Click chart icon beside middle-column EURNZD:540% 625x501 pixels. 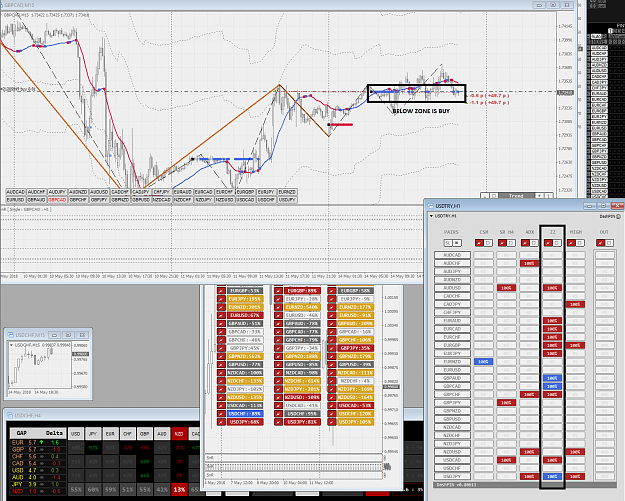[279, 307]
